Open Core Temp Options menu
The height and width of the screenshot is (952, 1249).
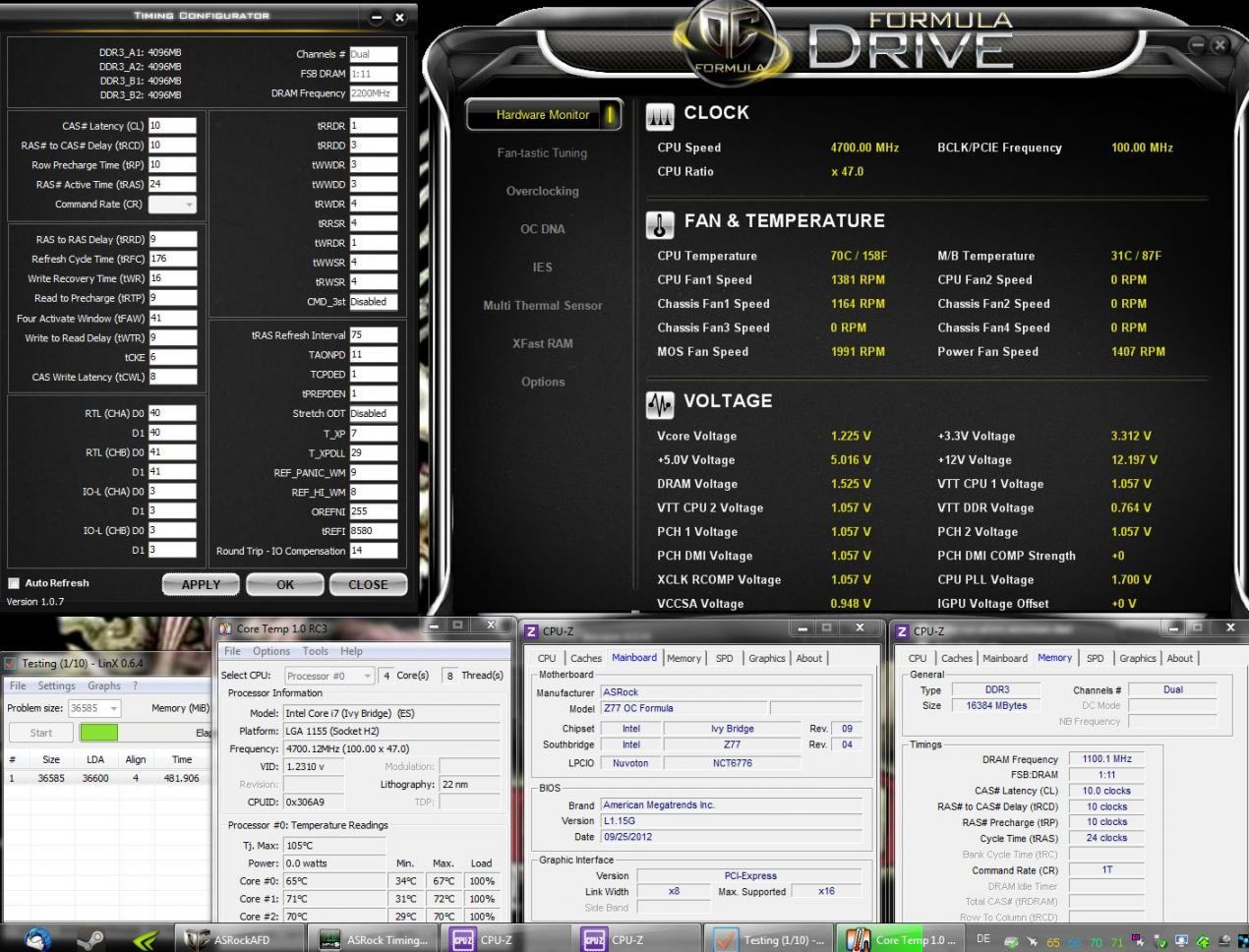point(271,651)
